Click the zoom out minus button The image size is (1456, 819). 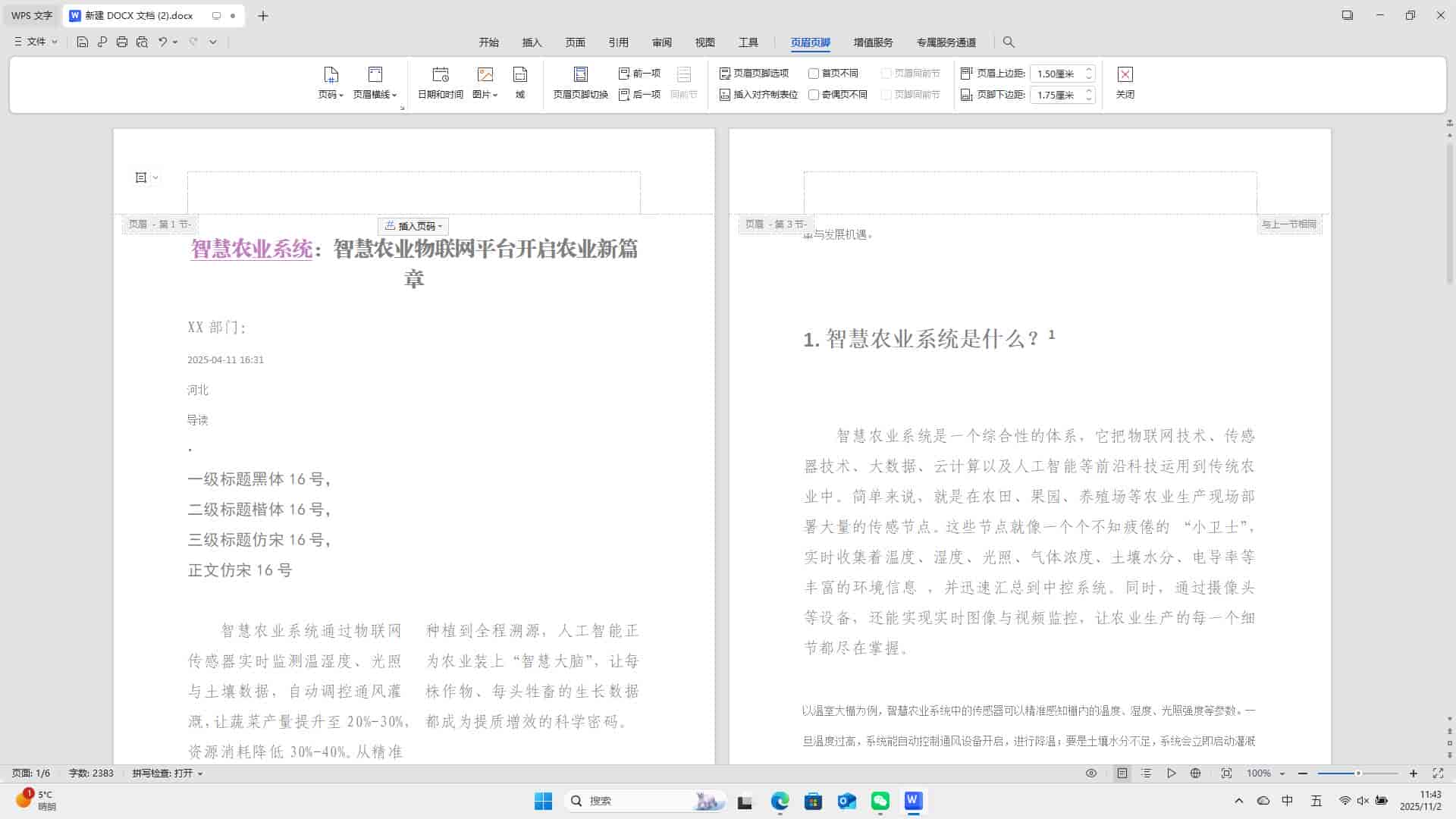(1303, 773)
